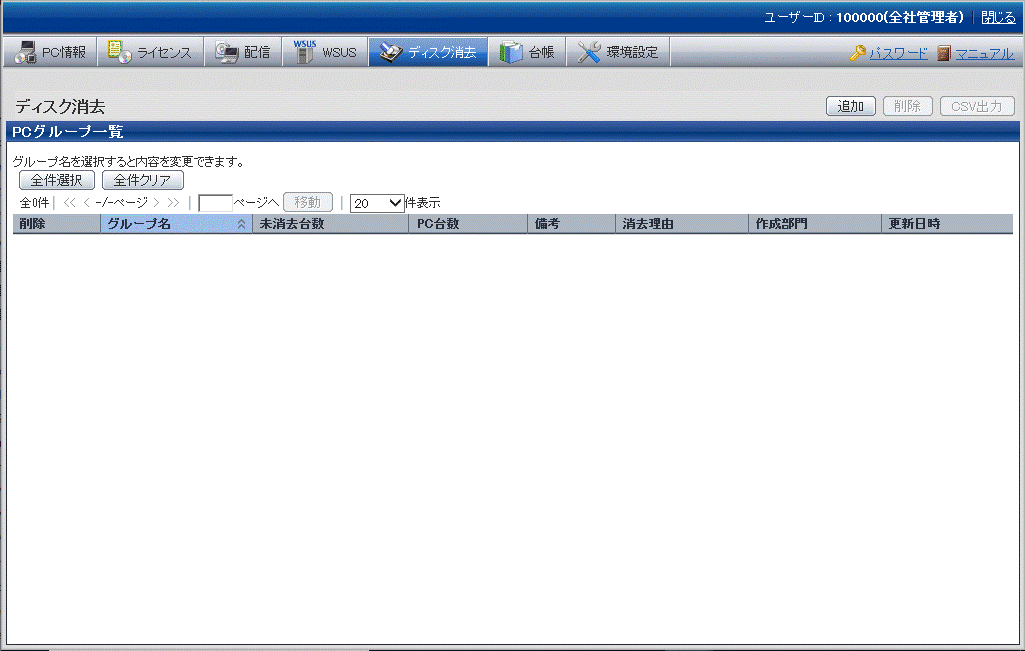Click the 作成部門 column header
The height and width of the screenshot is (651, 1025).
pyautogui.click(x=815, y=224)
